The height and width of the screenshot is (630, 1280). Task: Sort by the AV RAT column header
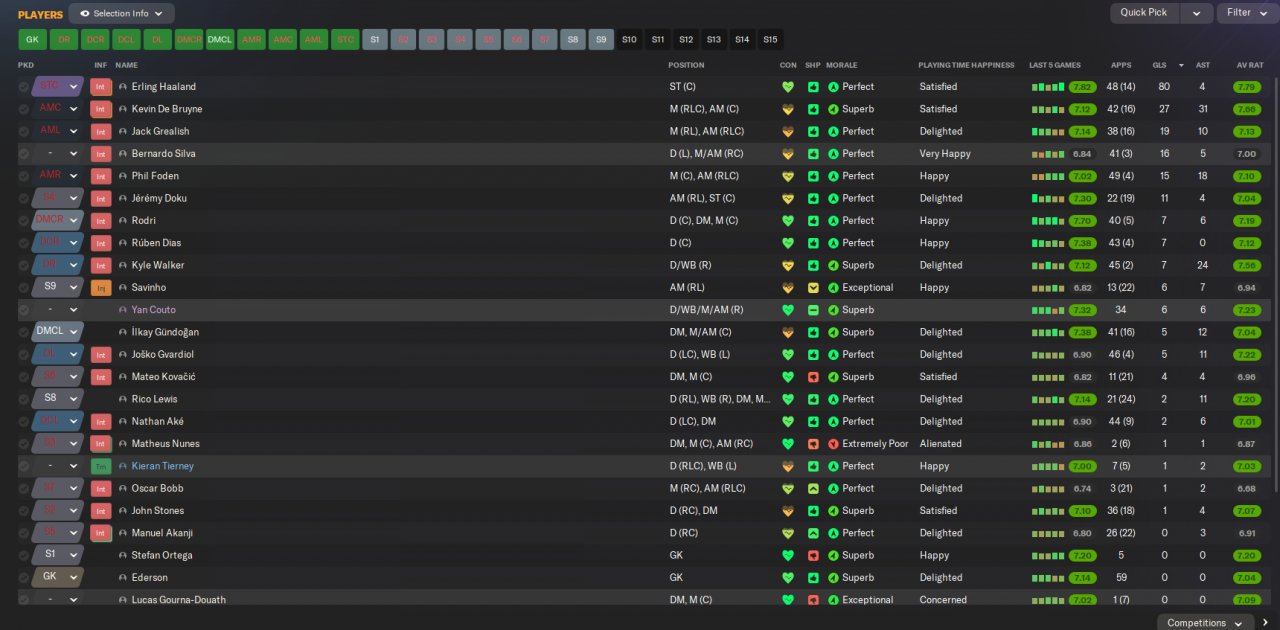[x=1250, y=65]
